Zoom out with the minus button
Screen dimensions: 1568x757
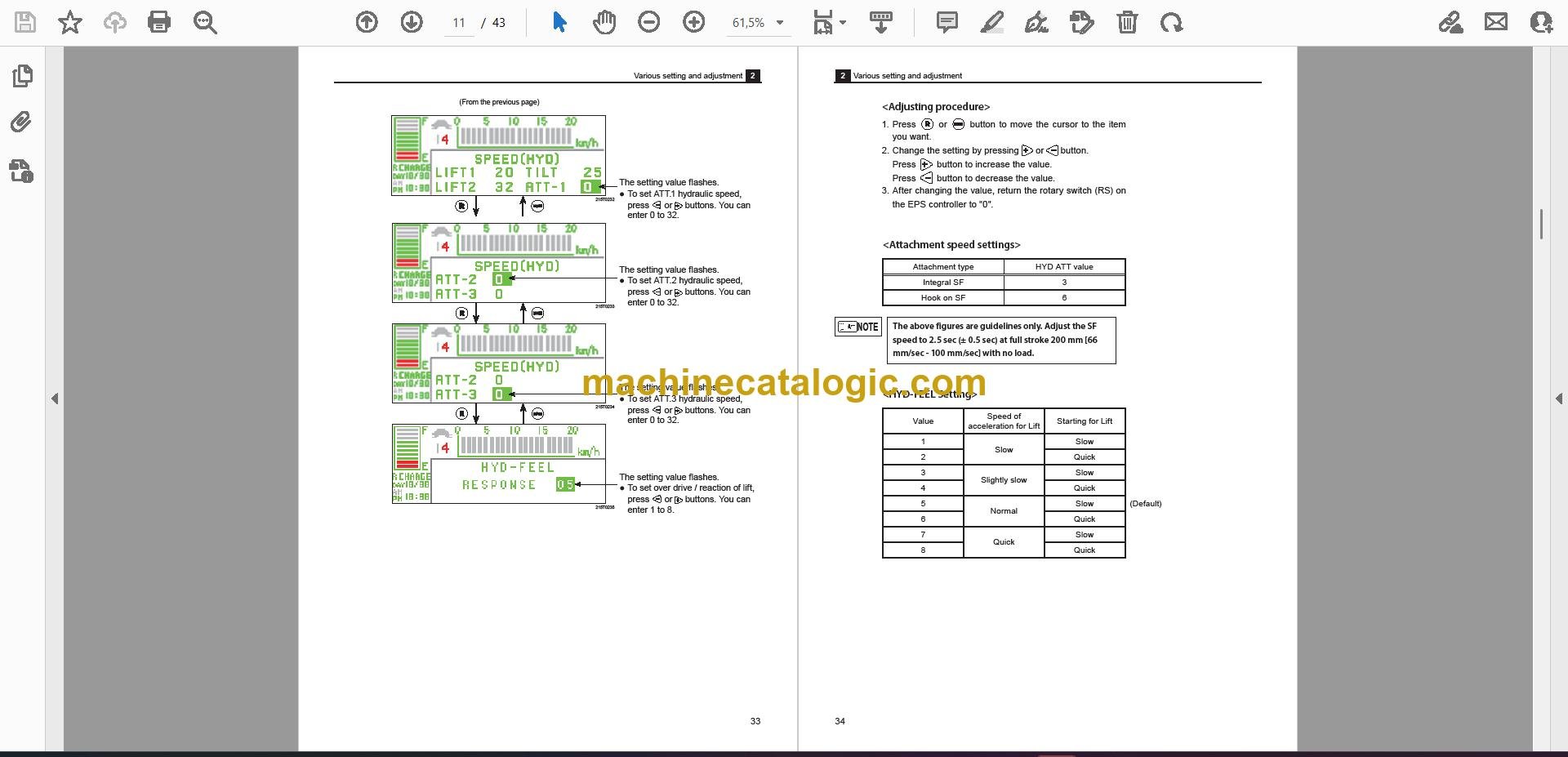649,22
